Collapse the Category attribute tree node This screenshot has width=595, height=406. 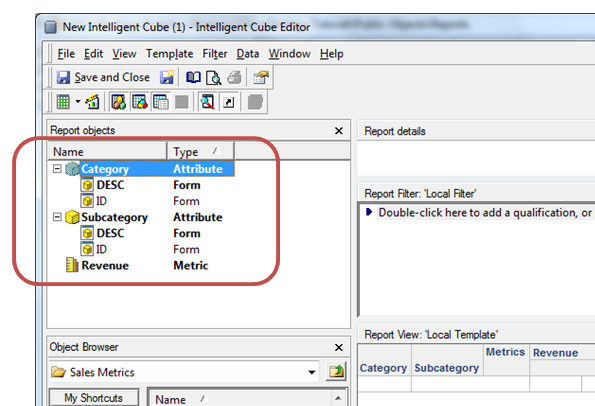pyautogui.click(x=57, y=168)
